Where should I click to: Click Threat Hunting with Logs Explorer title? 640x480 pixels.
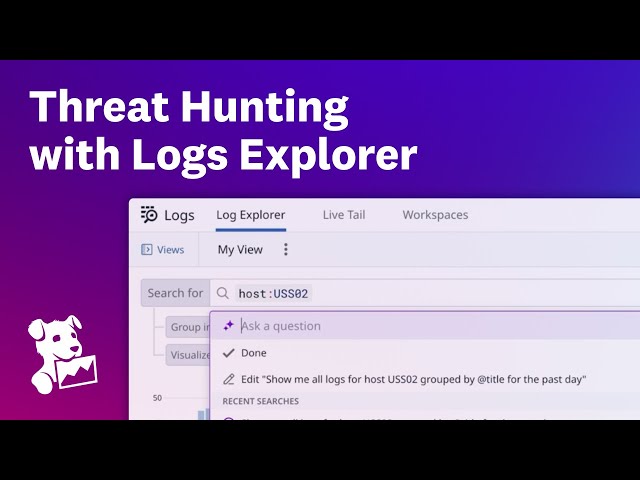pyautogui.click(x=223, y=131)
